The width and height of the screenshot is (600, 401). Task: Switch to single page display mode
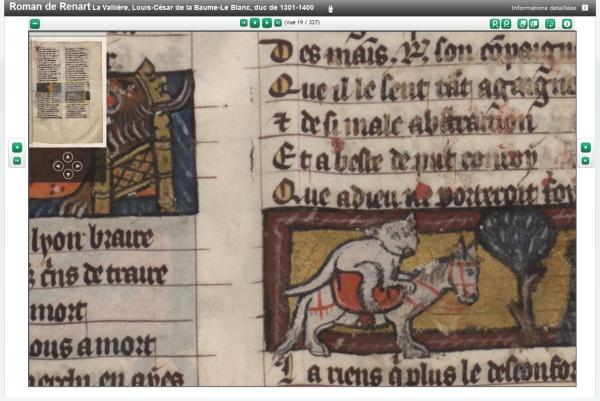(x=522, y=24)
